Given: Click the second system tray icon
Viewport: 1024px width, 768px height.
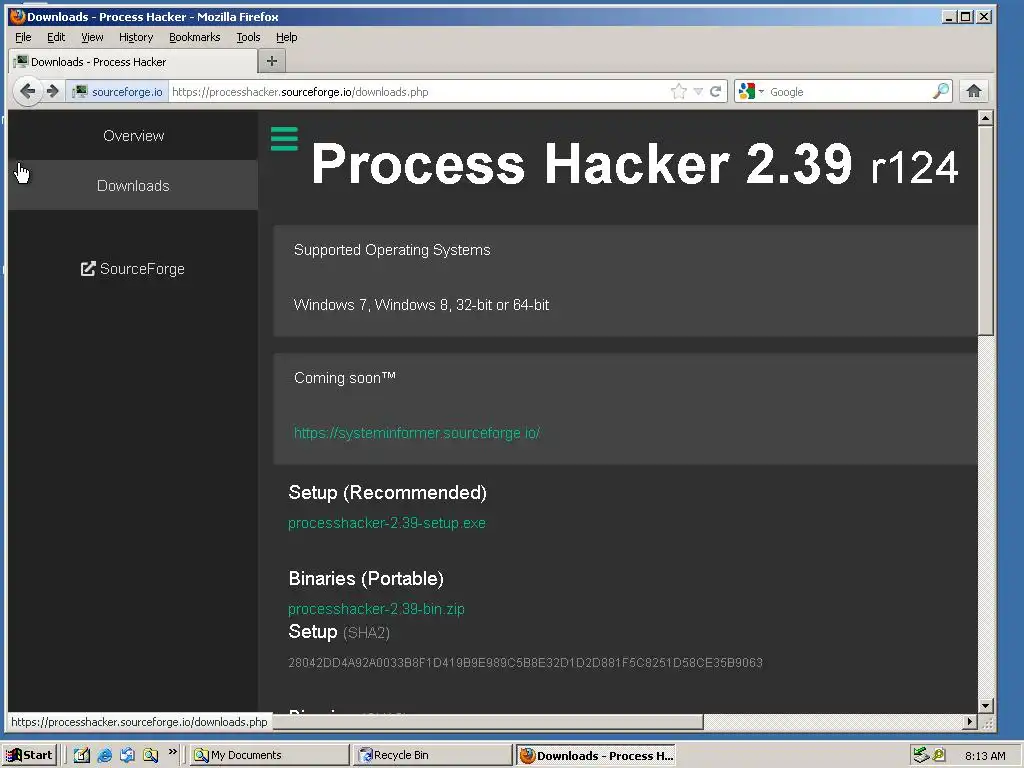Looking at the screenshot, I should click(939, 755).
